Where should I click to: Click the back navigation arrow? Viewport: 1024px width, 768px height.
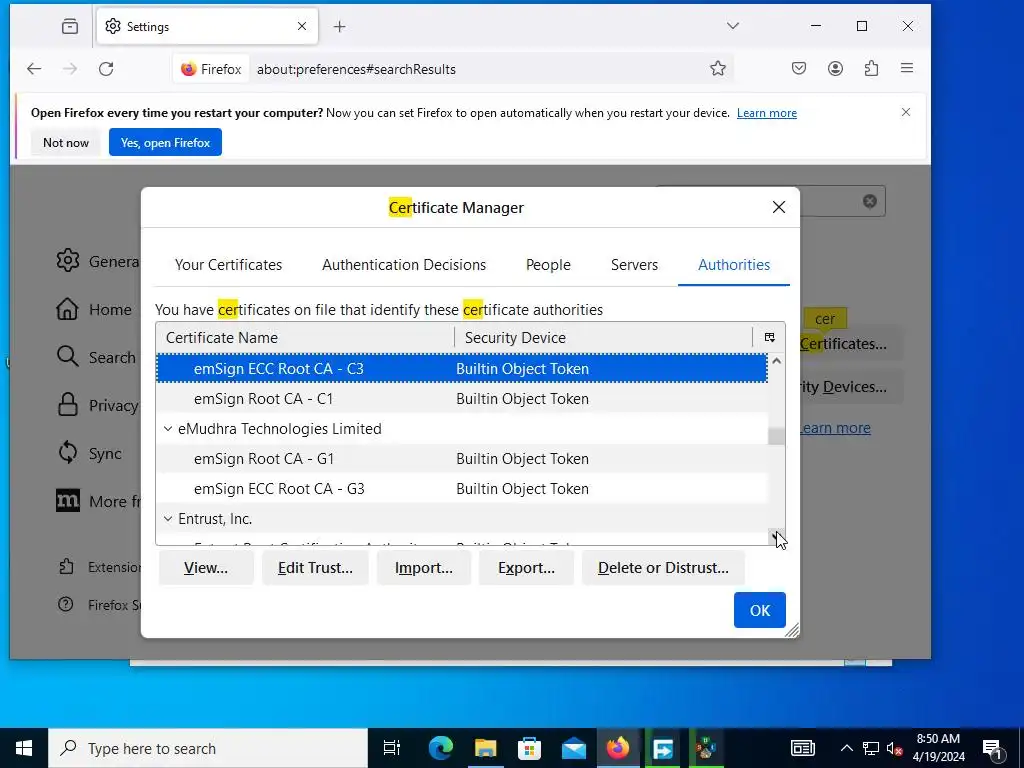click(x=34, y=69)
